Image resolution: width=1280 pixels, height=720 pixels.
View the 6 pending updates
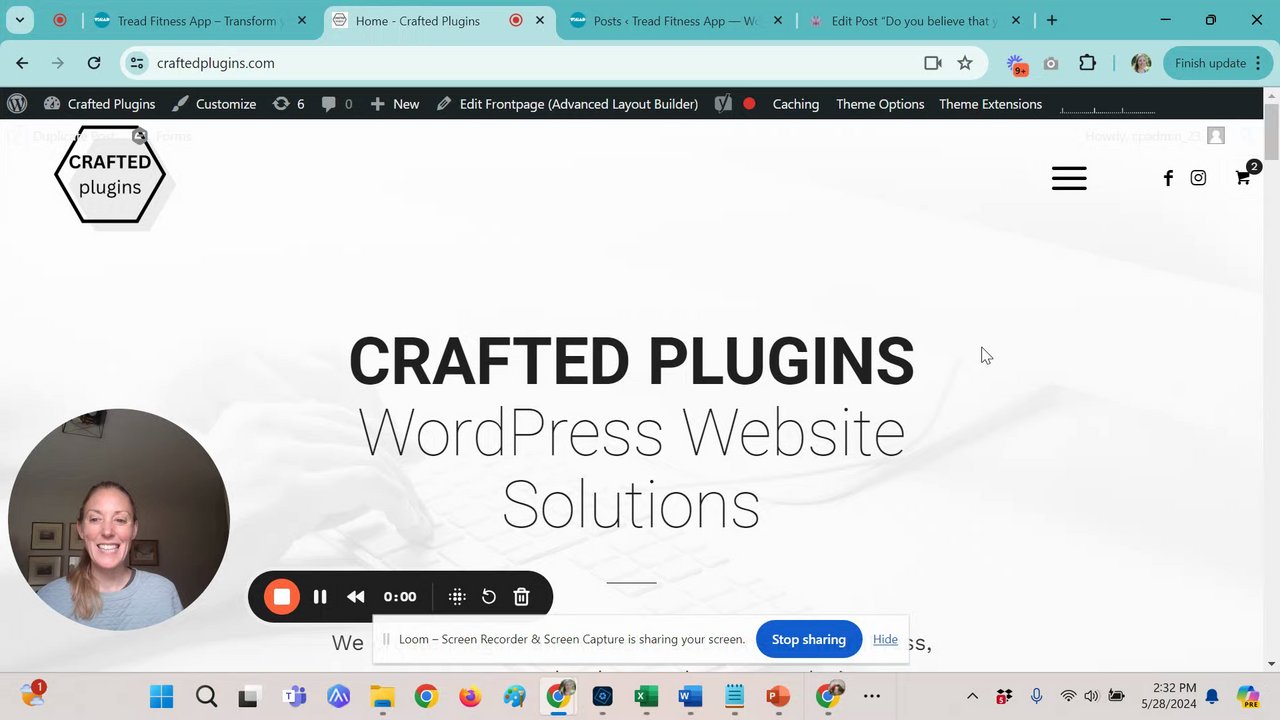tap(288, 104)
